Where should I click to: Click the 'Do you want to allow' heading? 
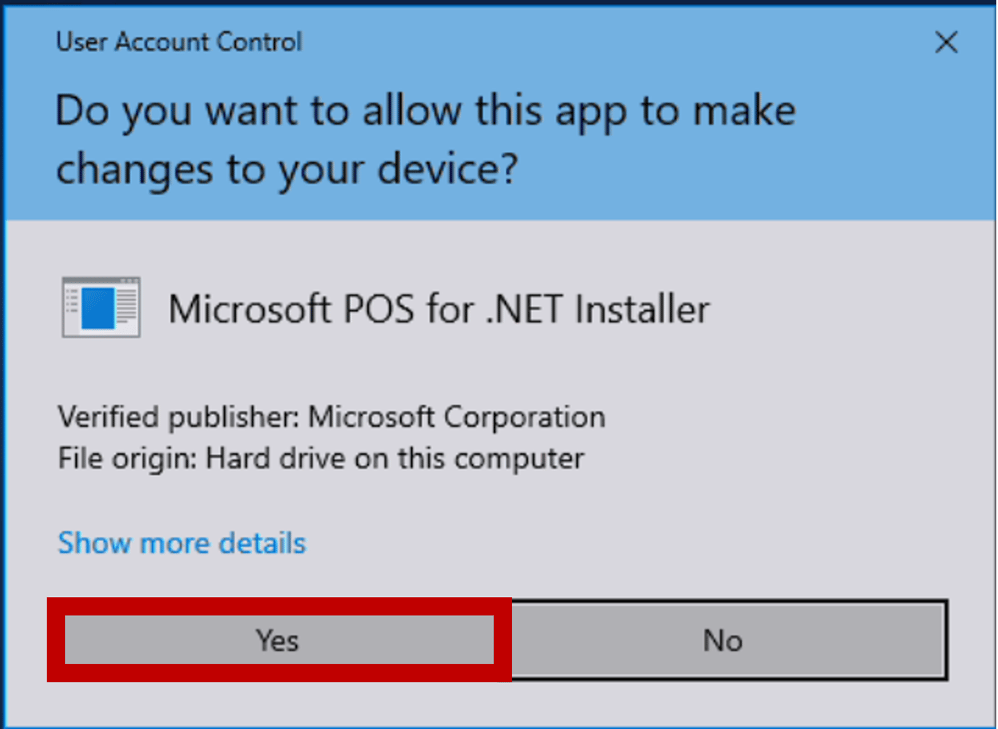tap(425, 110)
